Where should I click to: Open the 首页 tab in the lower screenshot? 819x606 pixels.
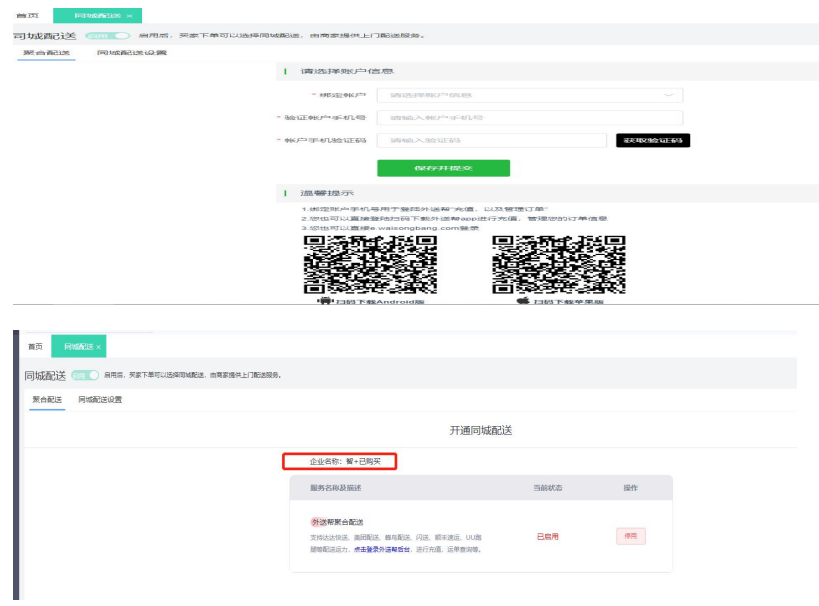point(36,346)
